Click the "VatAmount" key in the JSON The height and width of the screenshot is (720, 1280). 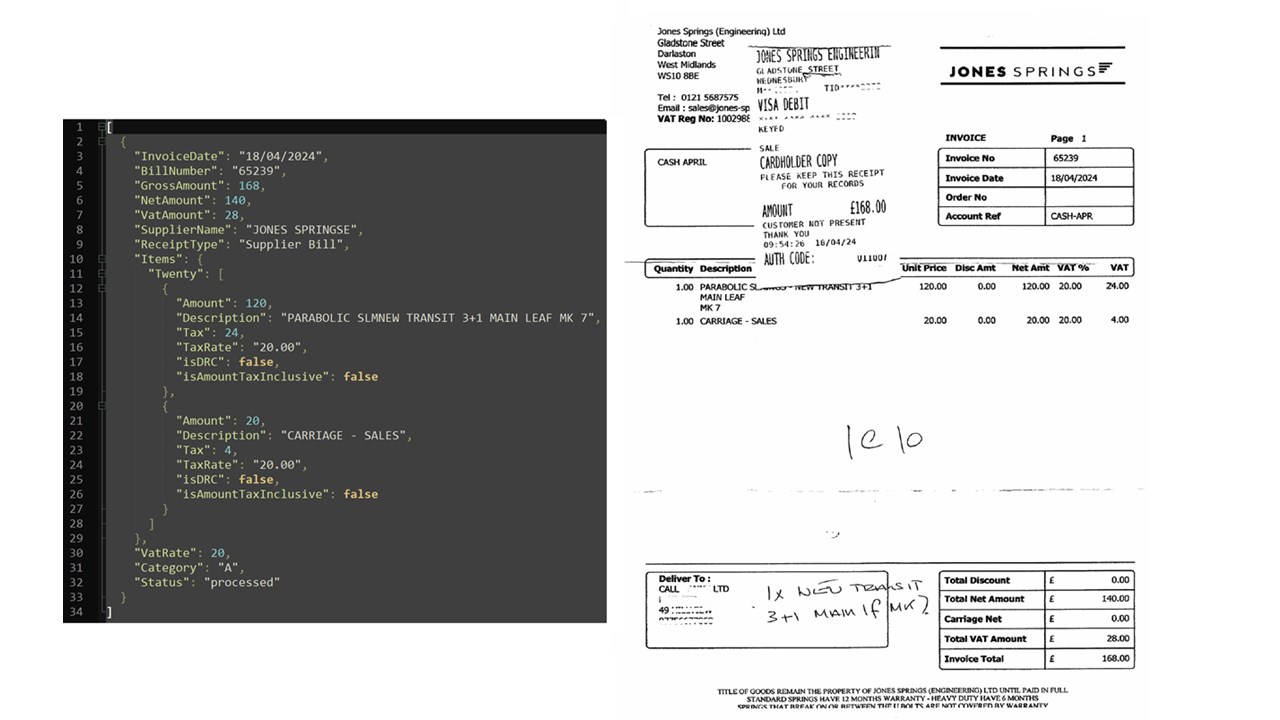[175, 215]
